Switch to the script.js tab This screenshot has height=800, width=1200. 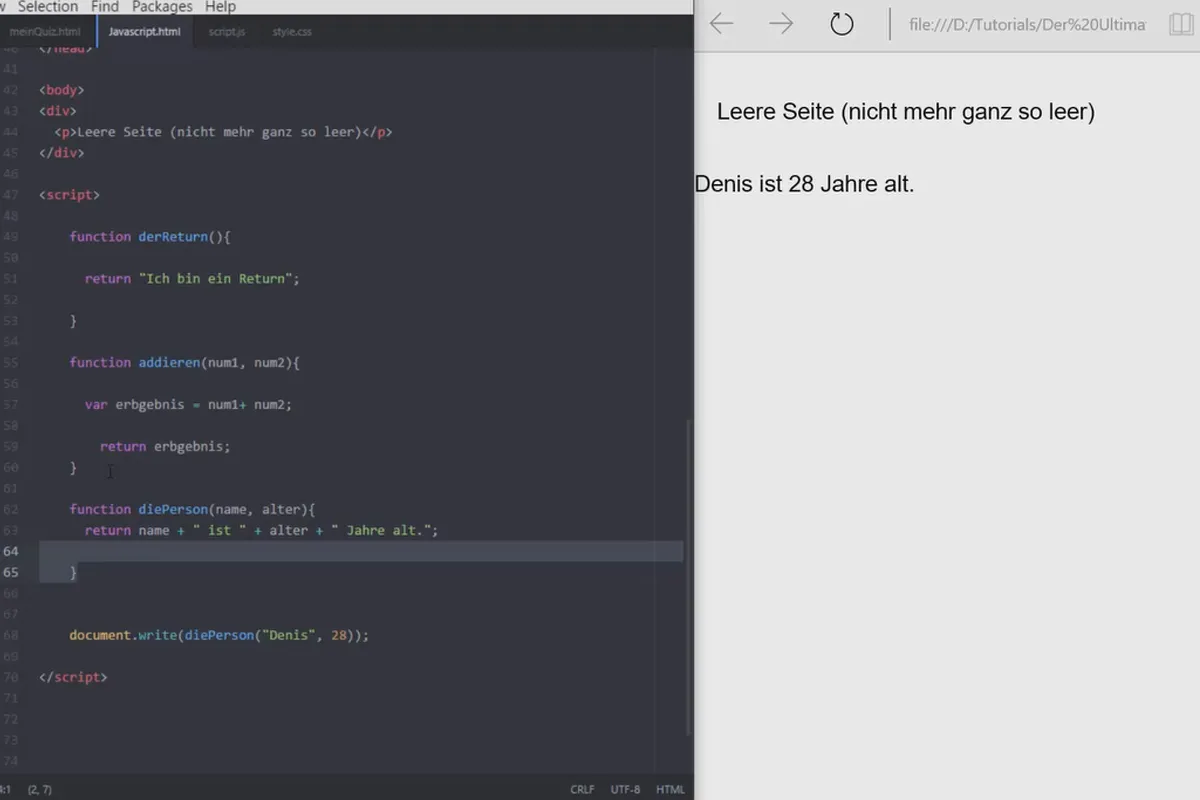pos(227,32)
